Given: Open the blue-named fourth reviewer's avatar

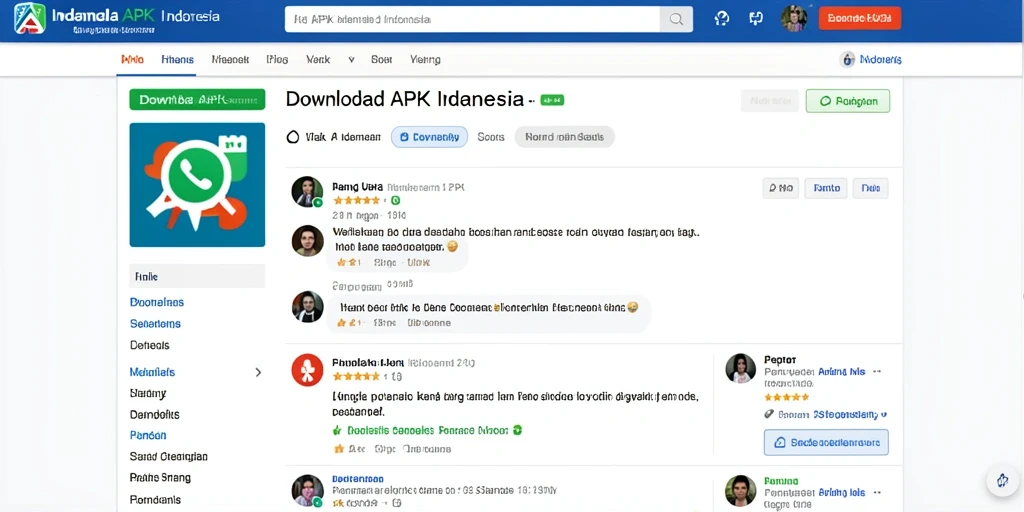Looking at the screenshot, I should point(308,491).
